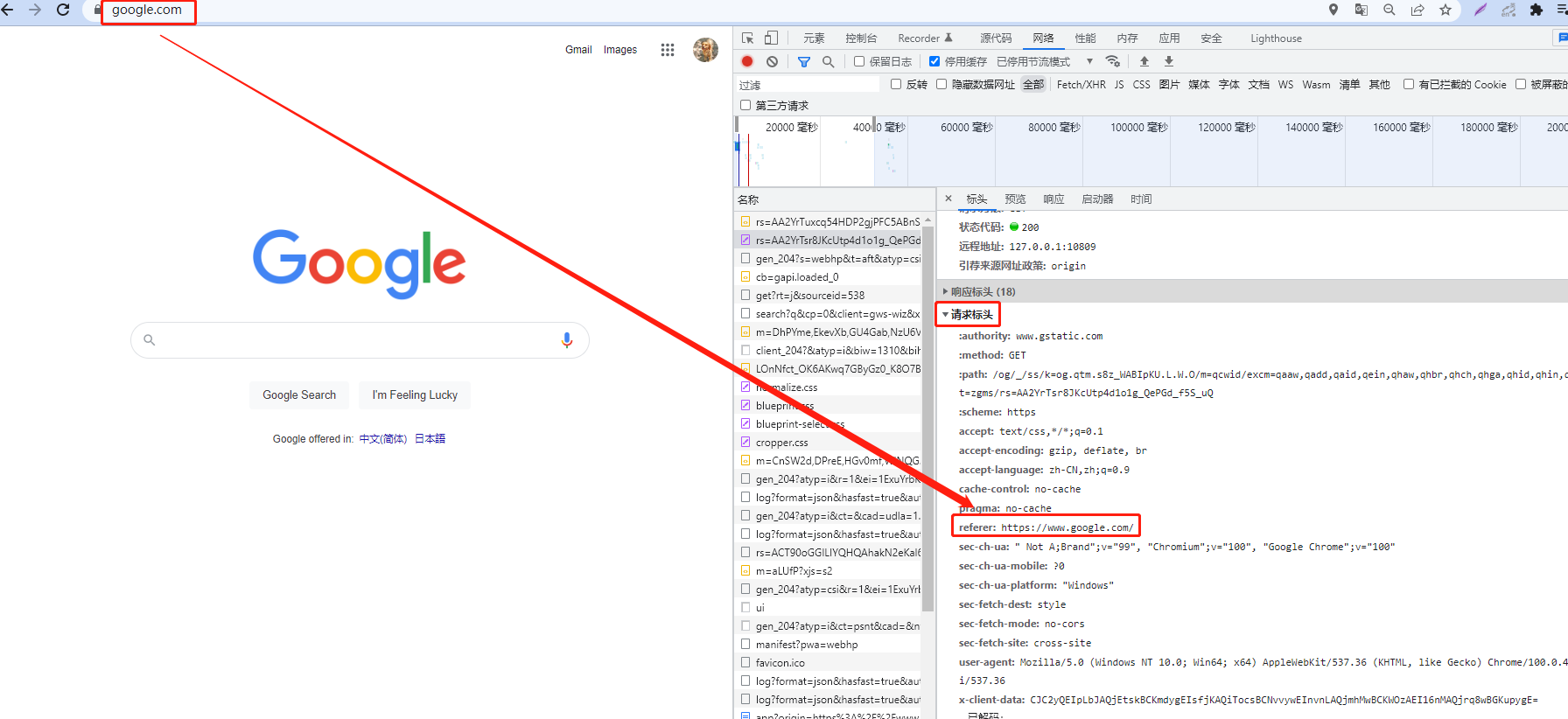Open network conditions via the Wi-Fi icon

1113,61
